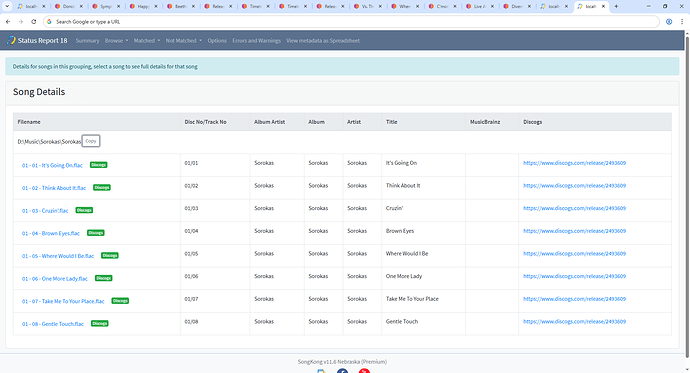Expand the Matched dropdown menu
Image resolution: width=690 pixels, height=373 pixels.
pos(147,40)
